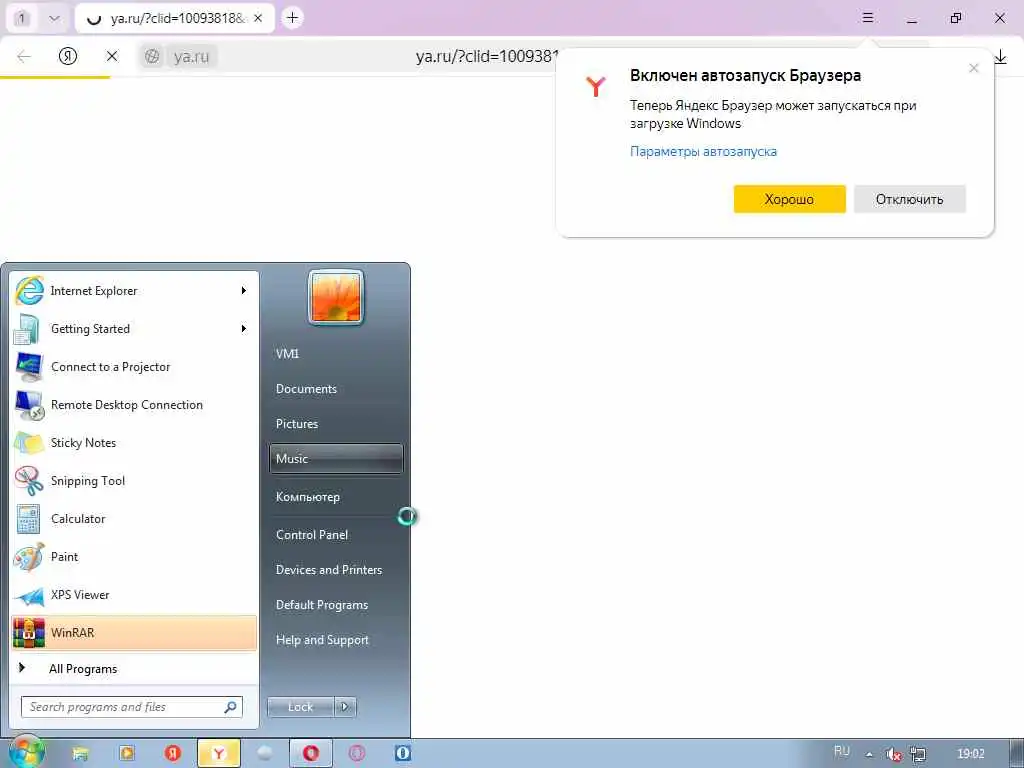Click the Windows Start orb
This screenshot has width=1024, height=768.
(26, 752)
